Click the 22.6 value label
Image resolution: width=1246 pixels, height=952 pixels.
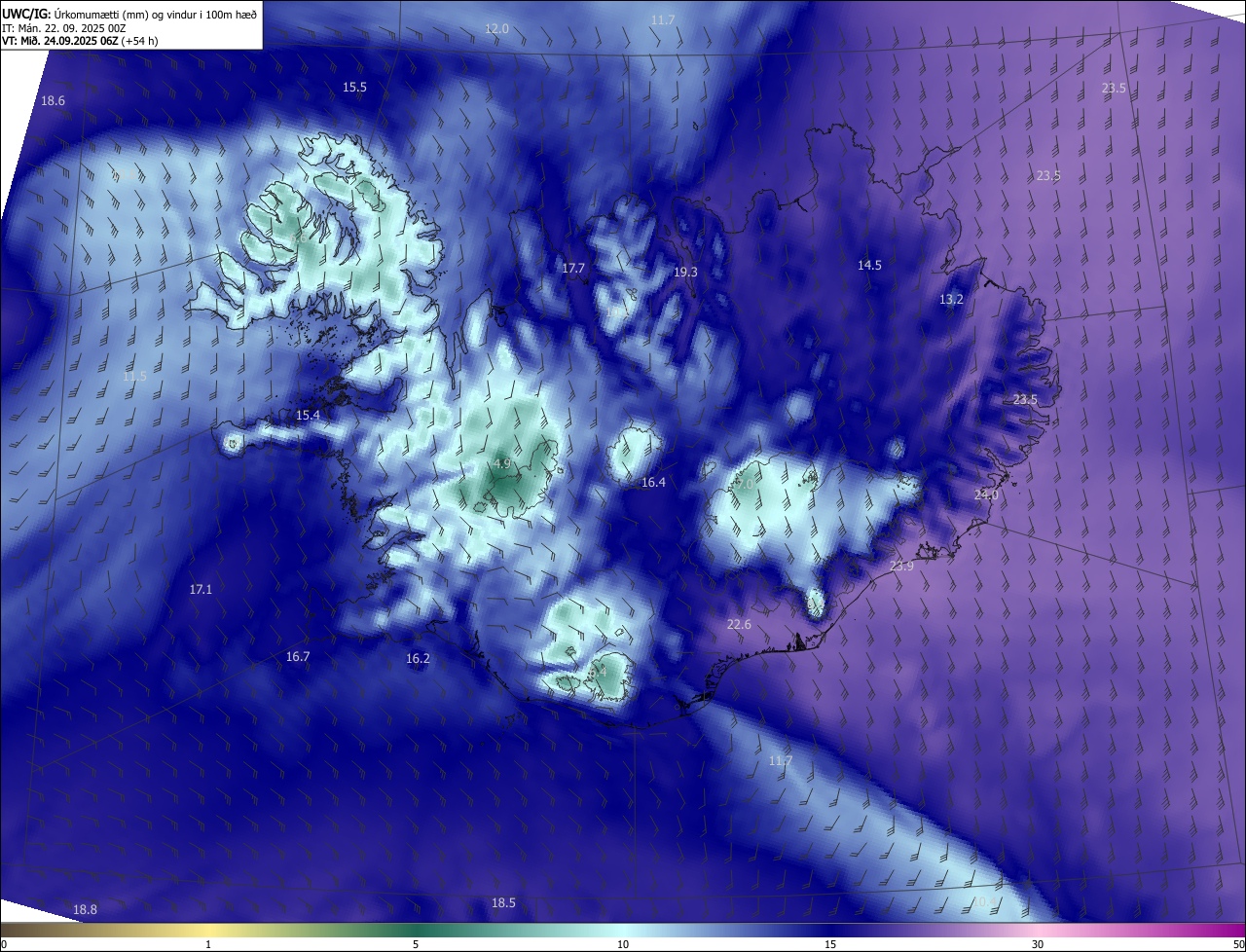click(739, 625)
